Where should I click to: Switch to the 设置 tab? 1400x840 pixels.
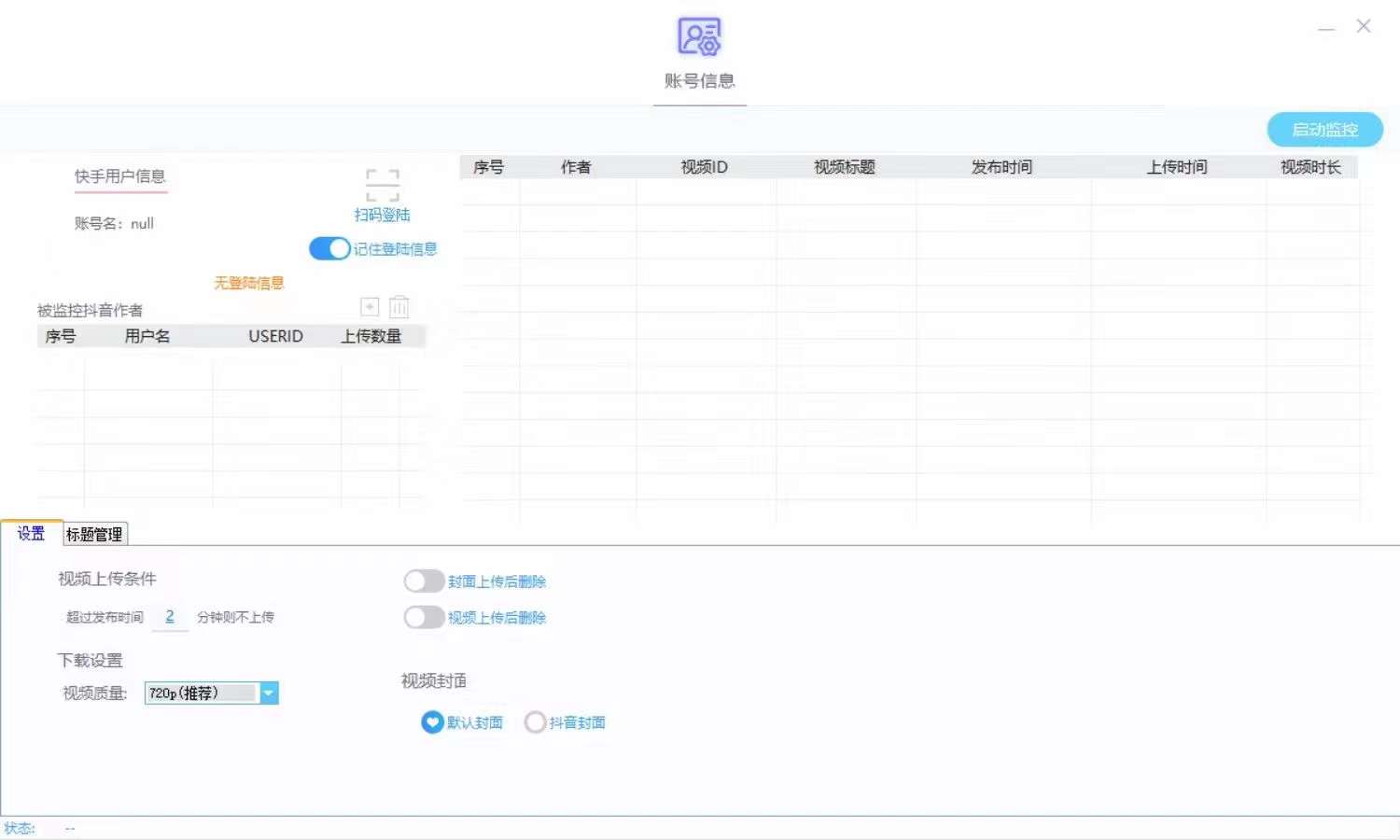point(31,533)
